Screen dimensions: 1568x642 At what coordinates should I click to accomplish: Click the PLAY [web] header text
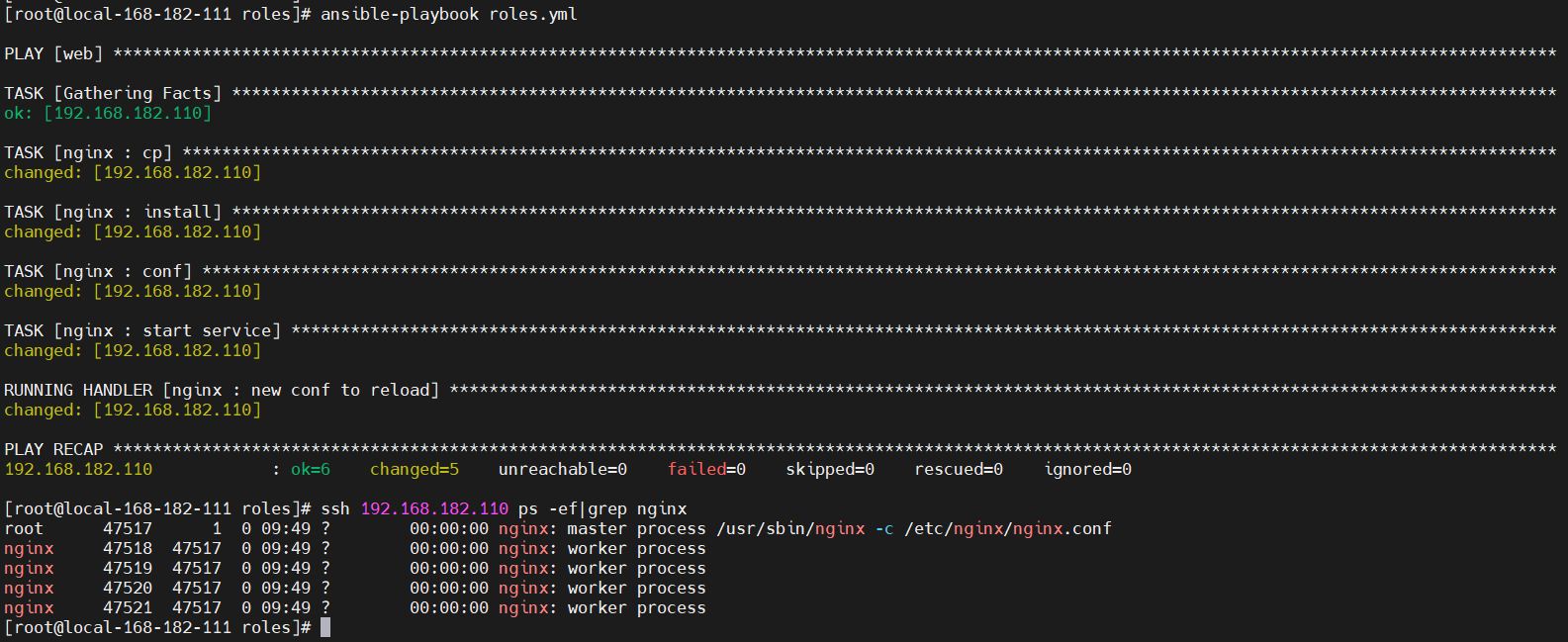coord(53,53)
